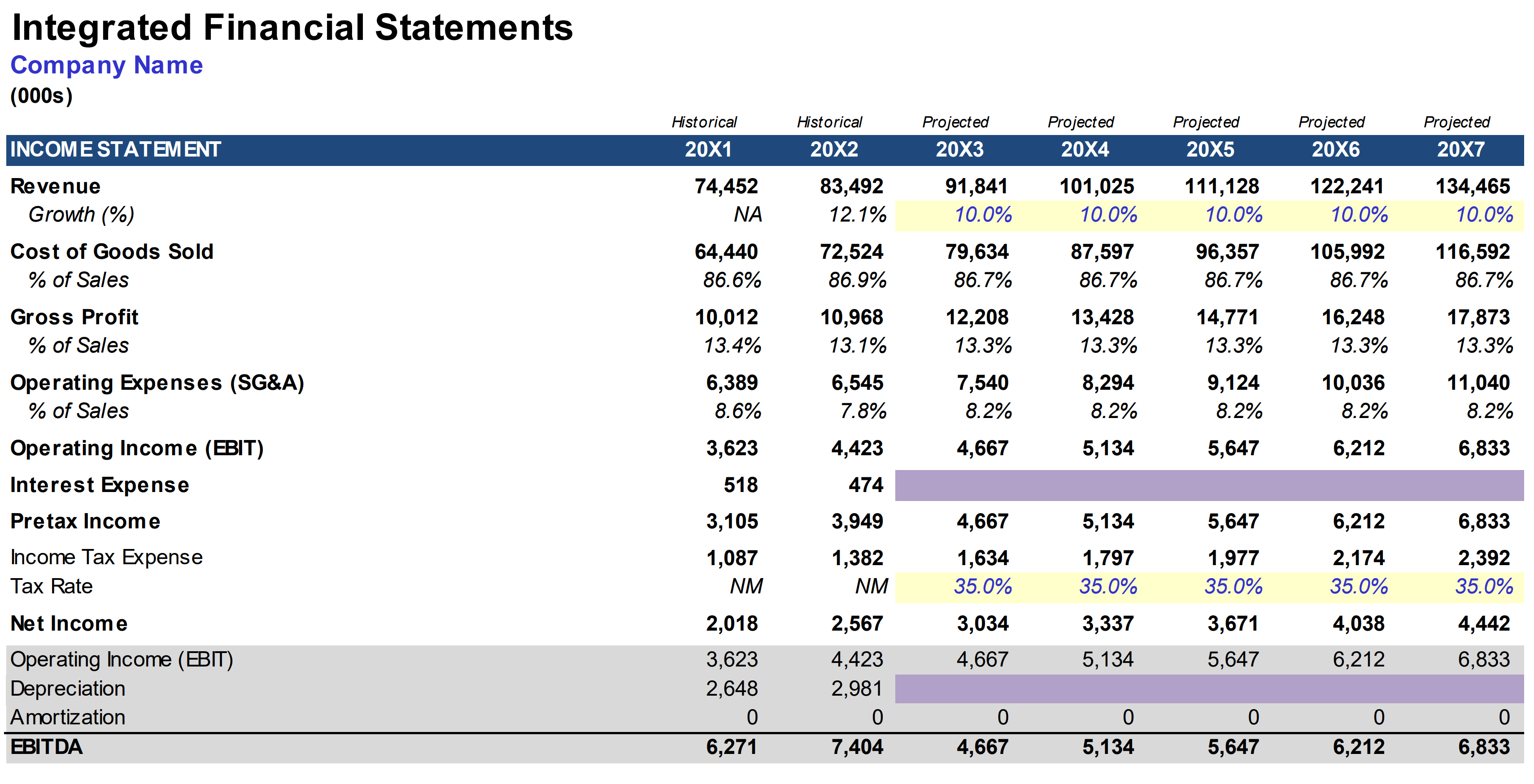
Task: Select the Revenue row label
Action: pos(55,186)
